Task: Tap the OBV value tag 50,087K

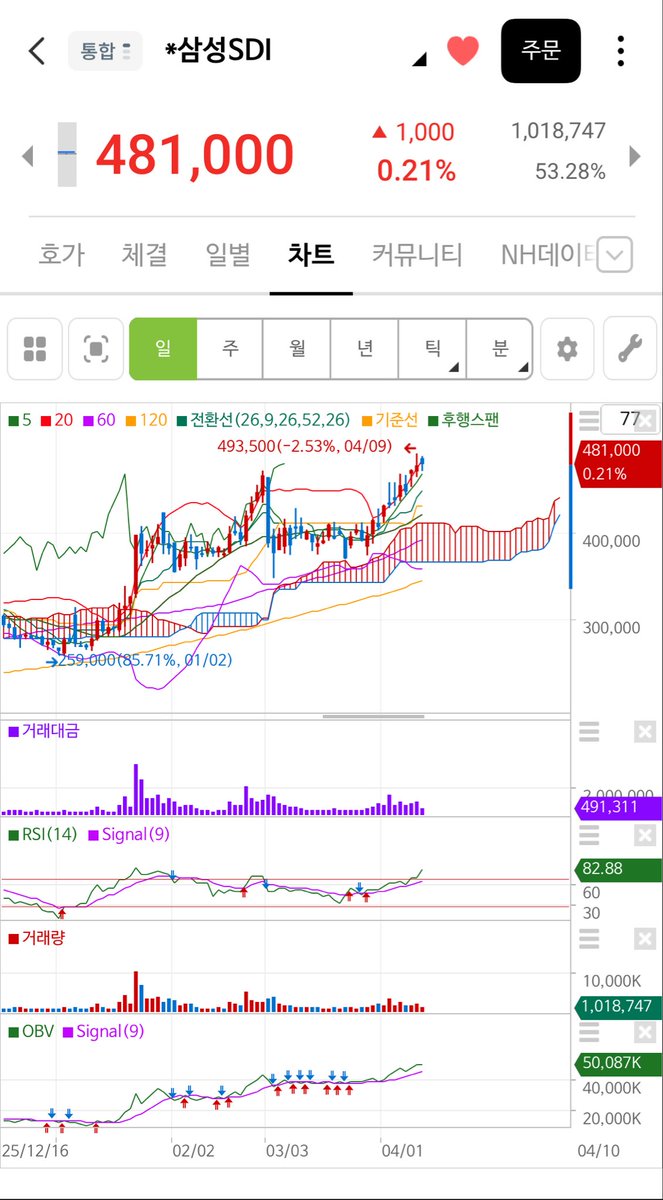Action: click(616, 1063)
